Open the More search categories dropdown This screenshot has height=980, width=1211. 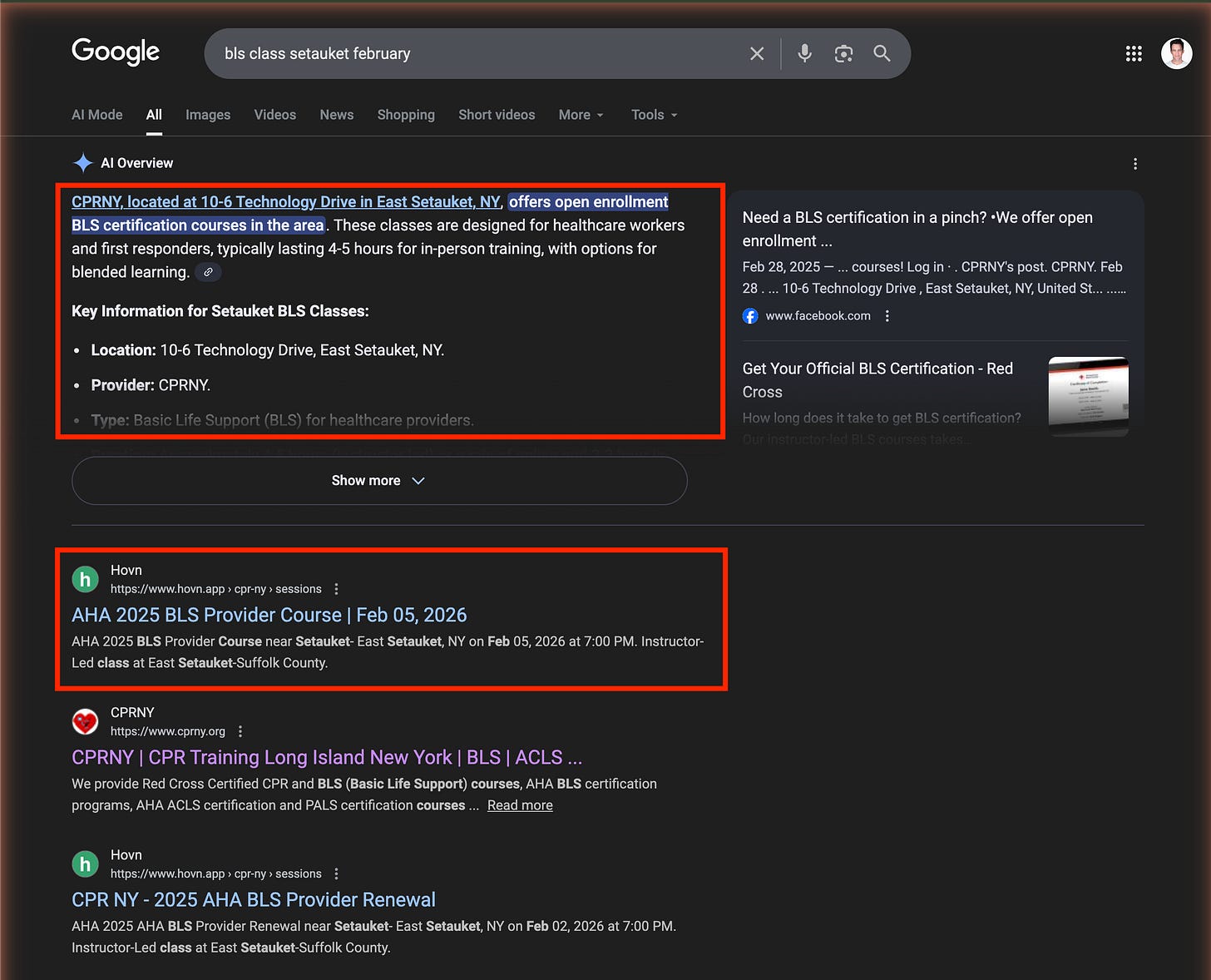580,115
